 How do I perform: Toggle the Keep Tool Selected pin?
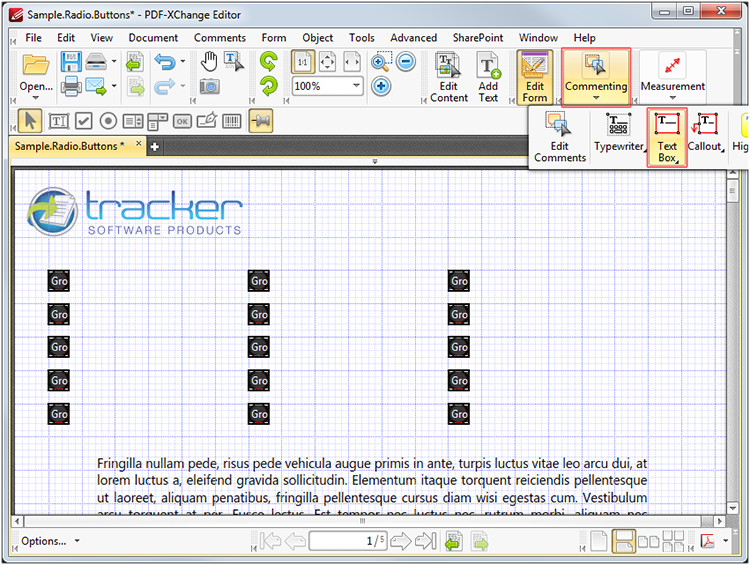coord(261,121)
